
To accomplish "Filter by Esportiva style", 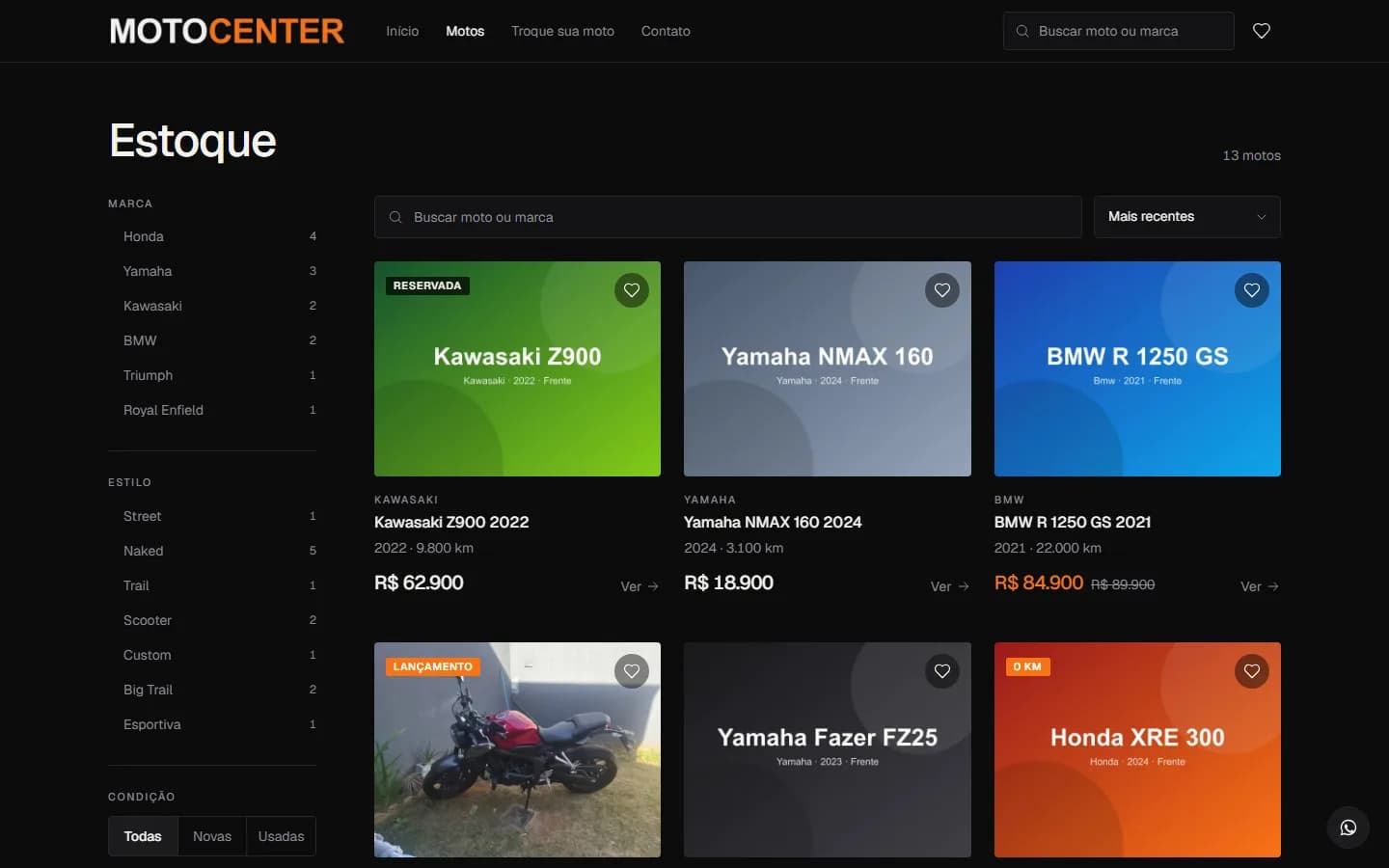I will click(212, 724).
